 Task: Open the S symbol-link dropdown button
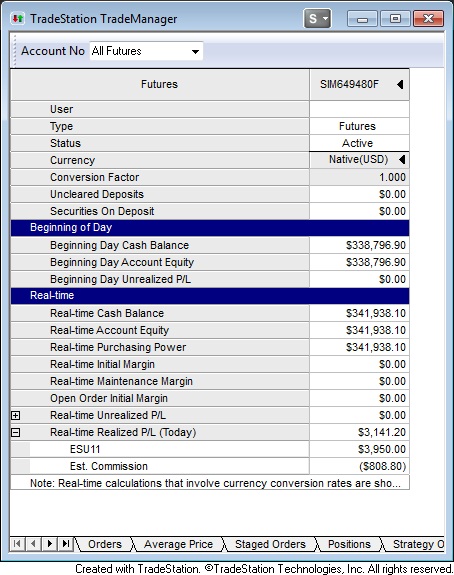pos(318,18)
